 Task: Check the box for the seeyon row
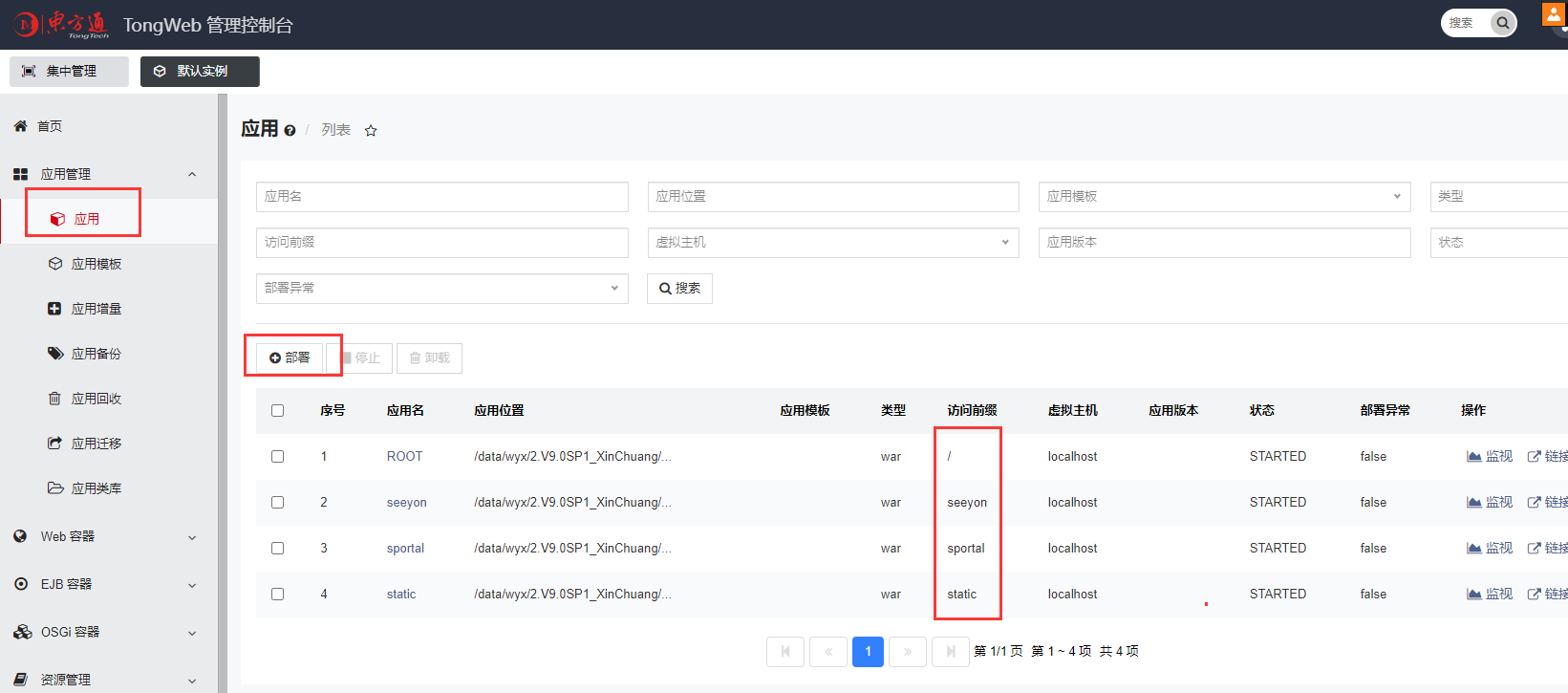pyautogui.click(x=278, y=503)
